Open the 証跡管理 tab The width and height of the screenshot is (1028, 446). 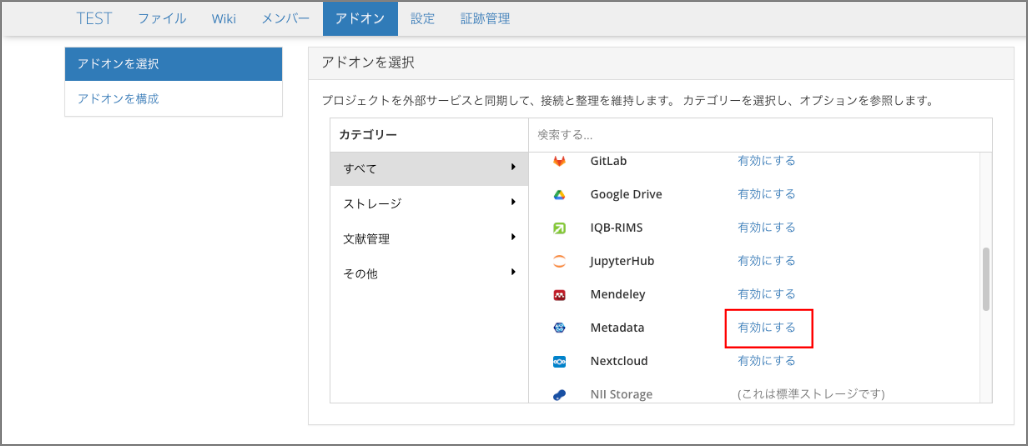[485, 19]
